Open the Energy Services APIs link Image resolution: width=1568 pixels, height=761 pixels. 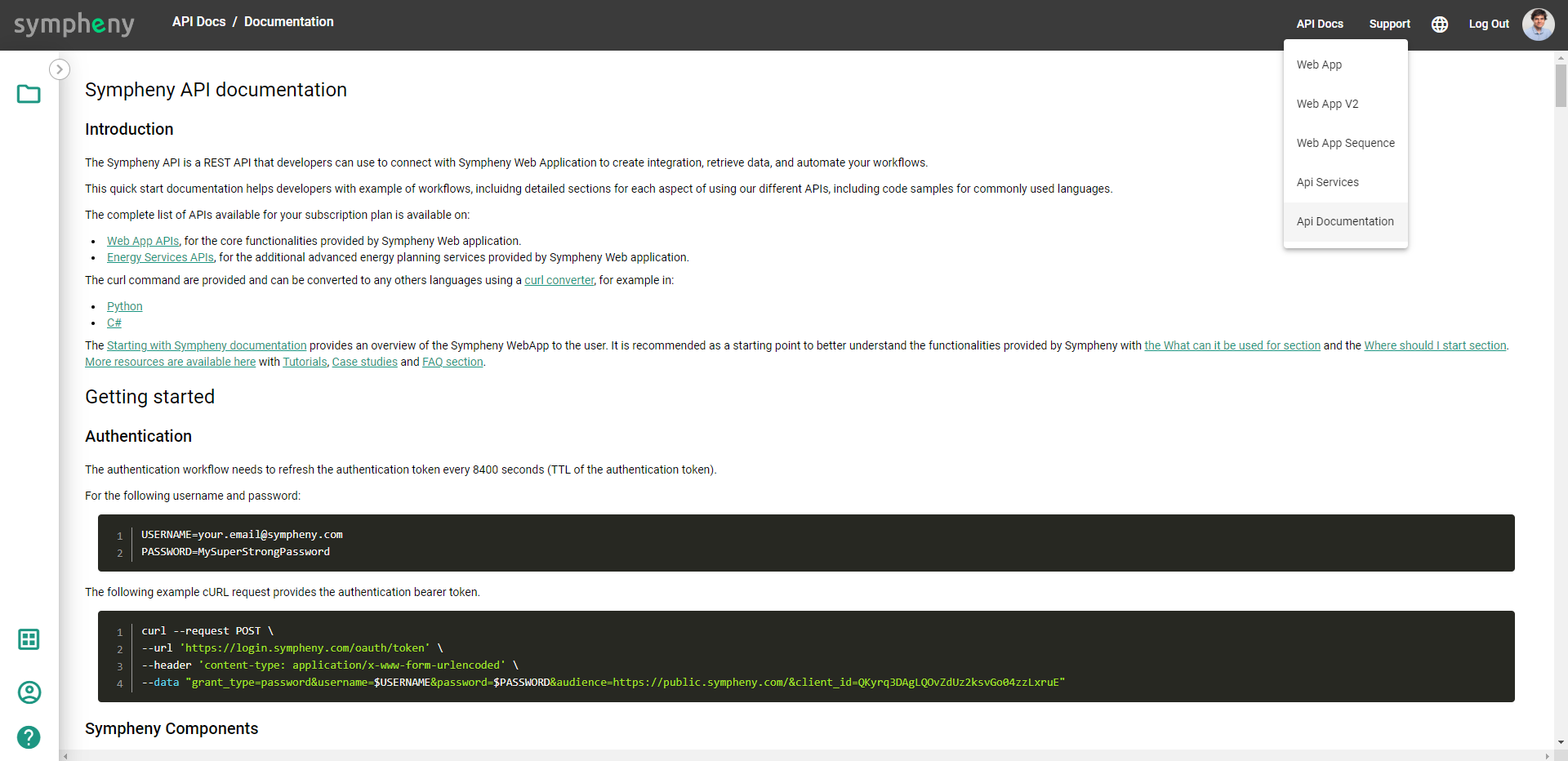click(x=160, y=257)
